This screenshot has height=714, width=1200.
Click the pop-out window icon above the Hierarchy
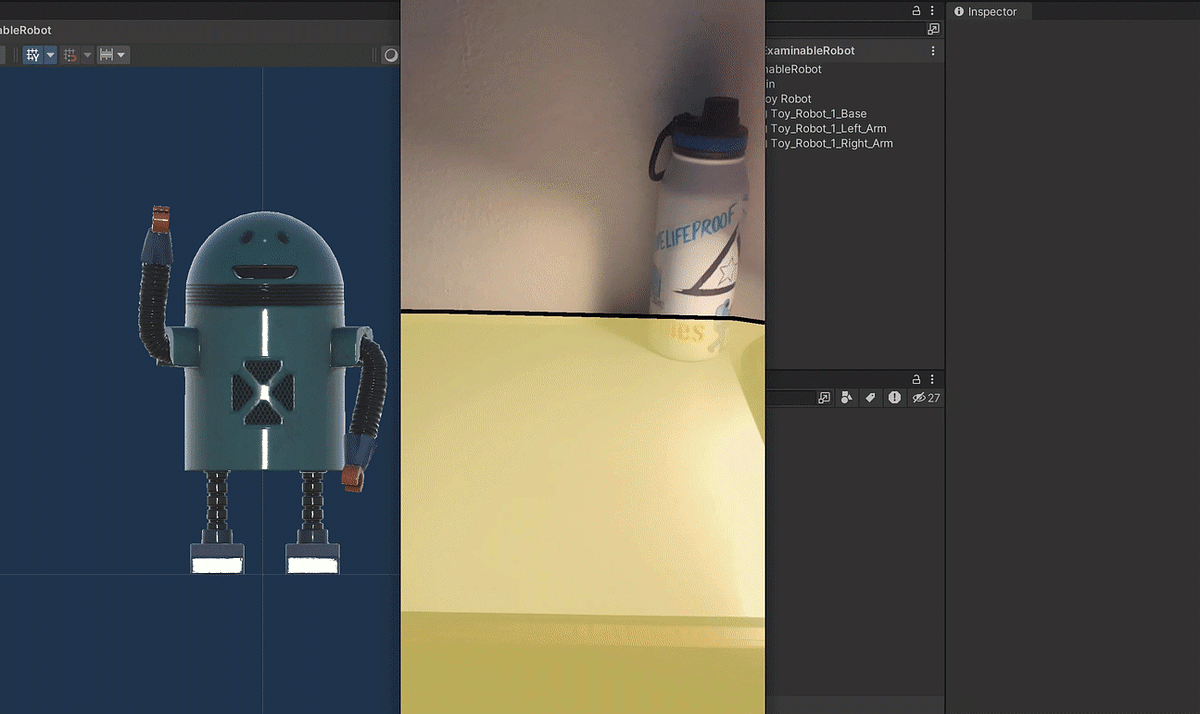[x=933, y=29]
